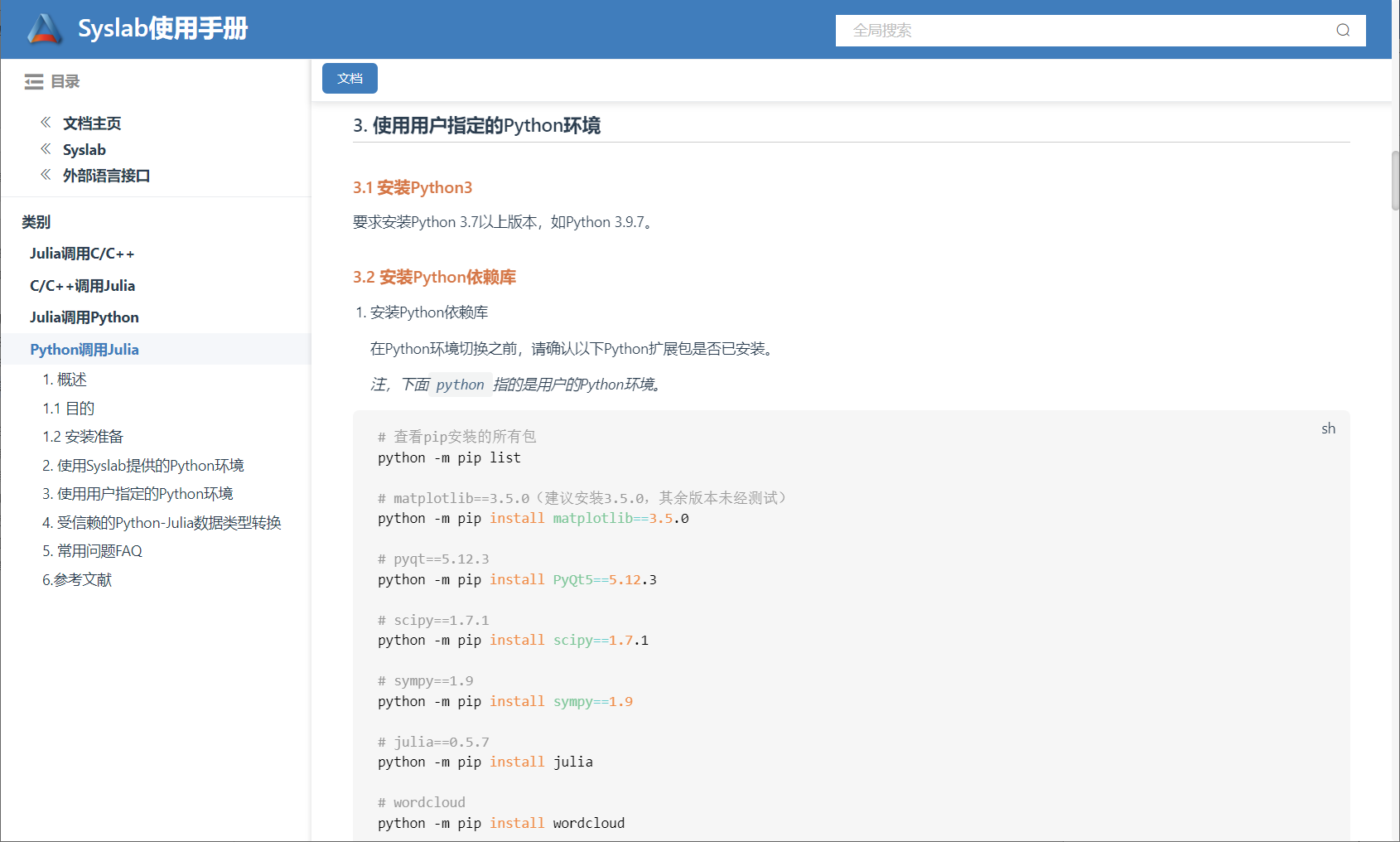
Task: Go to 文档主页 link
Action: click(92, 123)
